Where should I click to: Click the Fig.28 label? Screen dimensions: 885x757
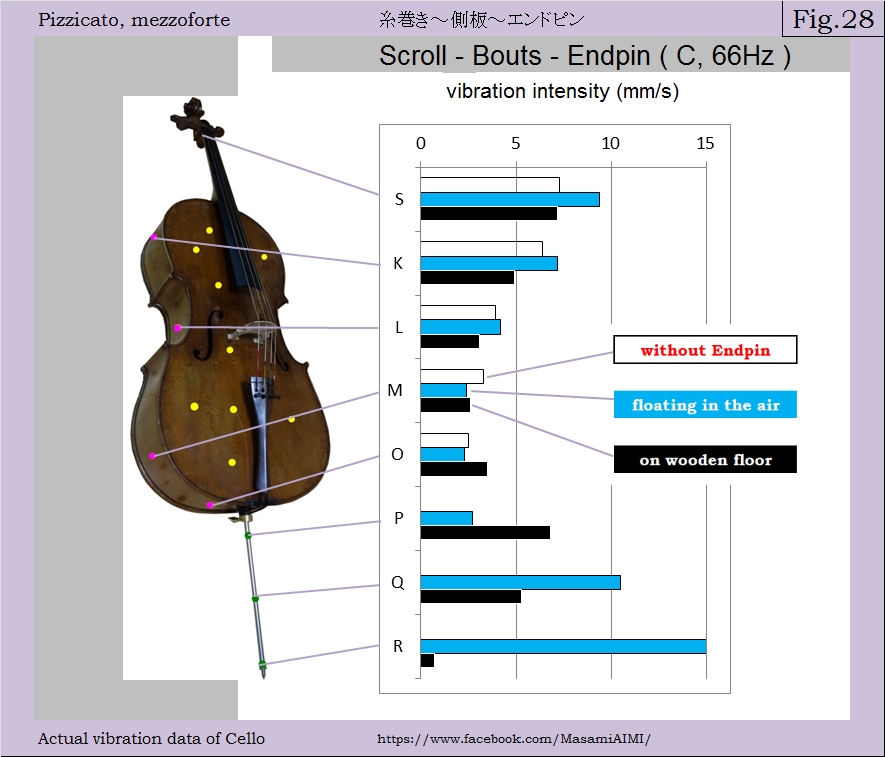(x=832, y=18)
